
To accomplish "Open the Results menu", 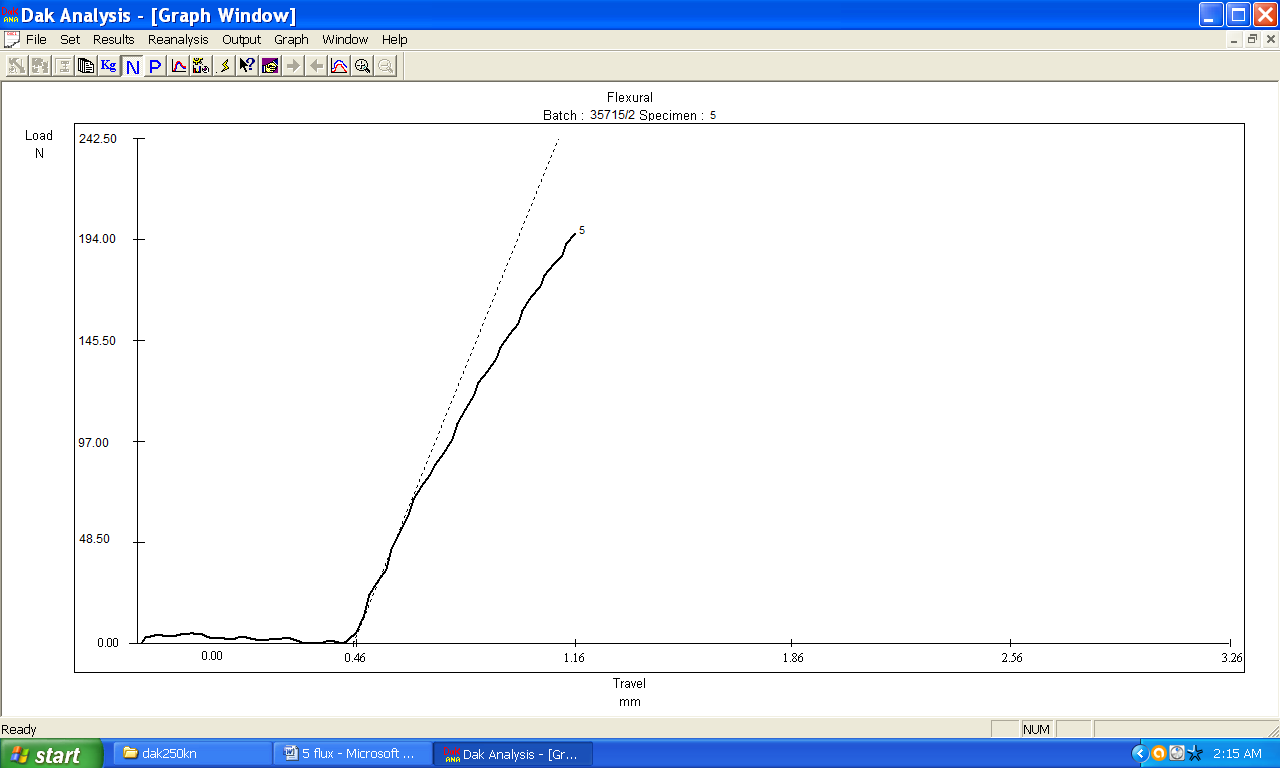I will 114,40.
